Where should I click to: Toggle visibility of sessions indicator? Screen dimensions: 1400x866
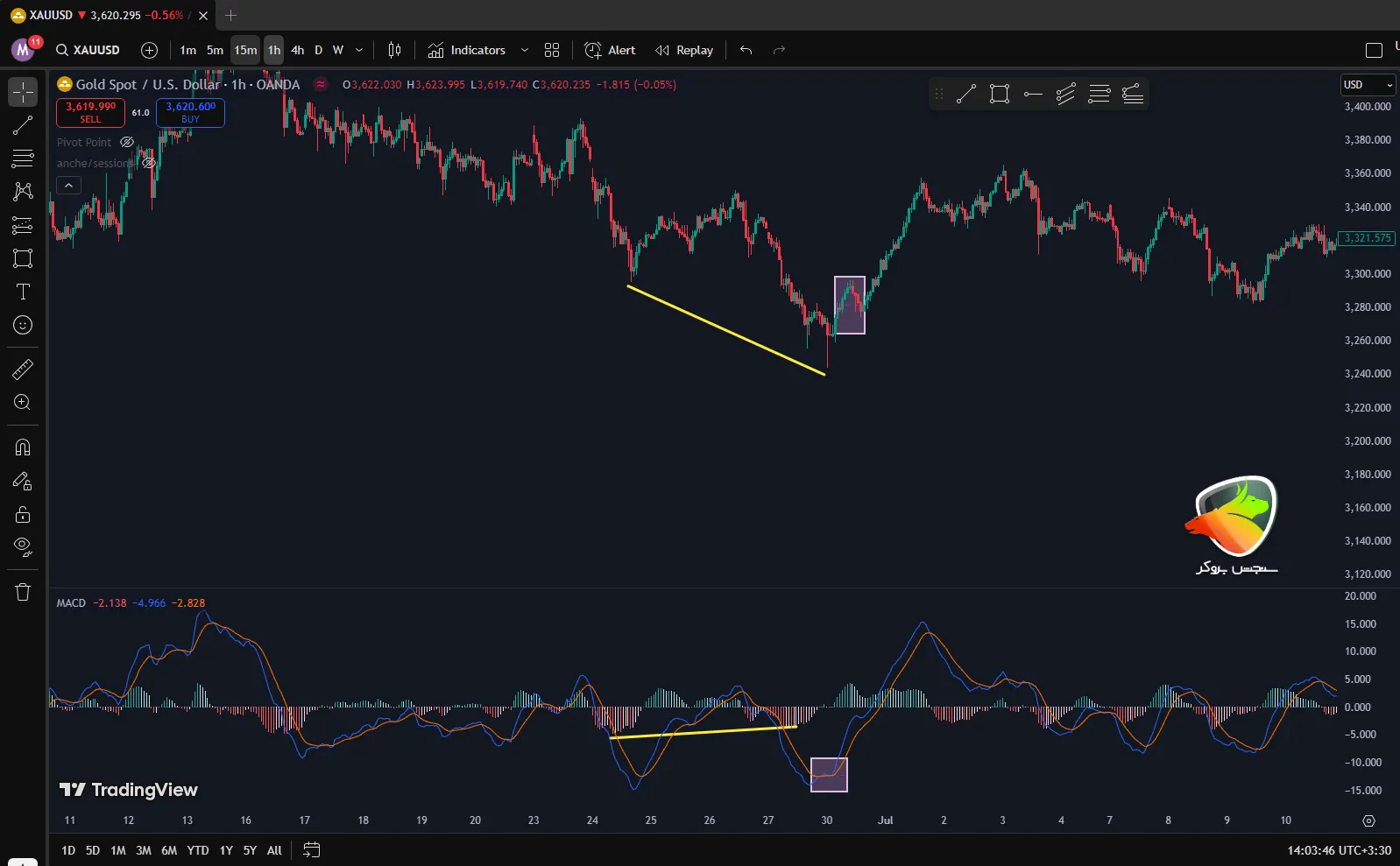tap(149, 163)
